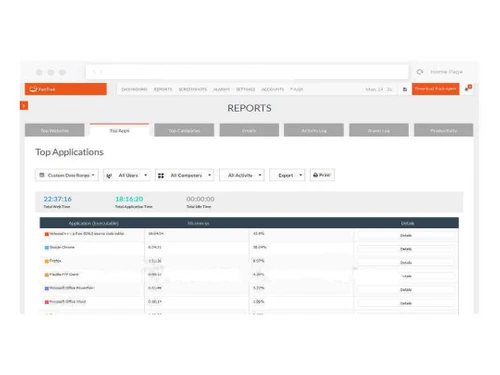Open the FAQs menu item
Image resolution: width=500 pixels, height=375 pixels.
297,89
